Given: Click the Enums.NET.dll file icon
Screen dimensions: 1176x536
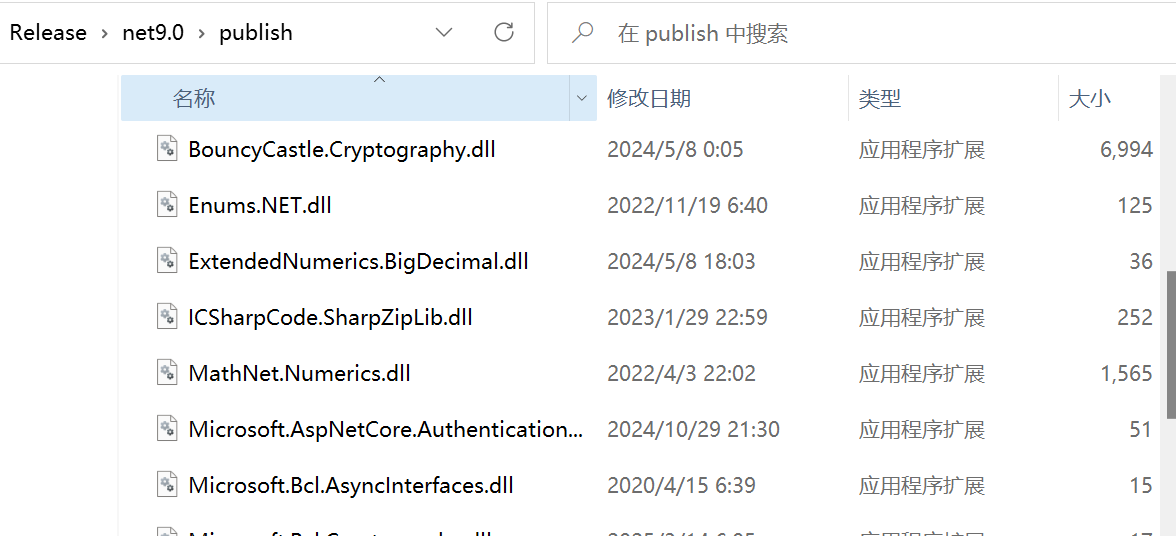Looking at the screenshot, I should [x=166, y=205].
